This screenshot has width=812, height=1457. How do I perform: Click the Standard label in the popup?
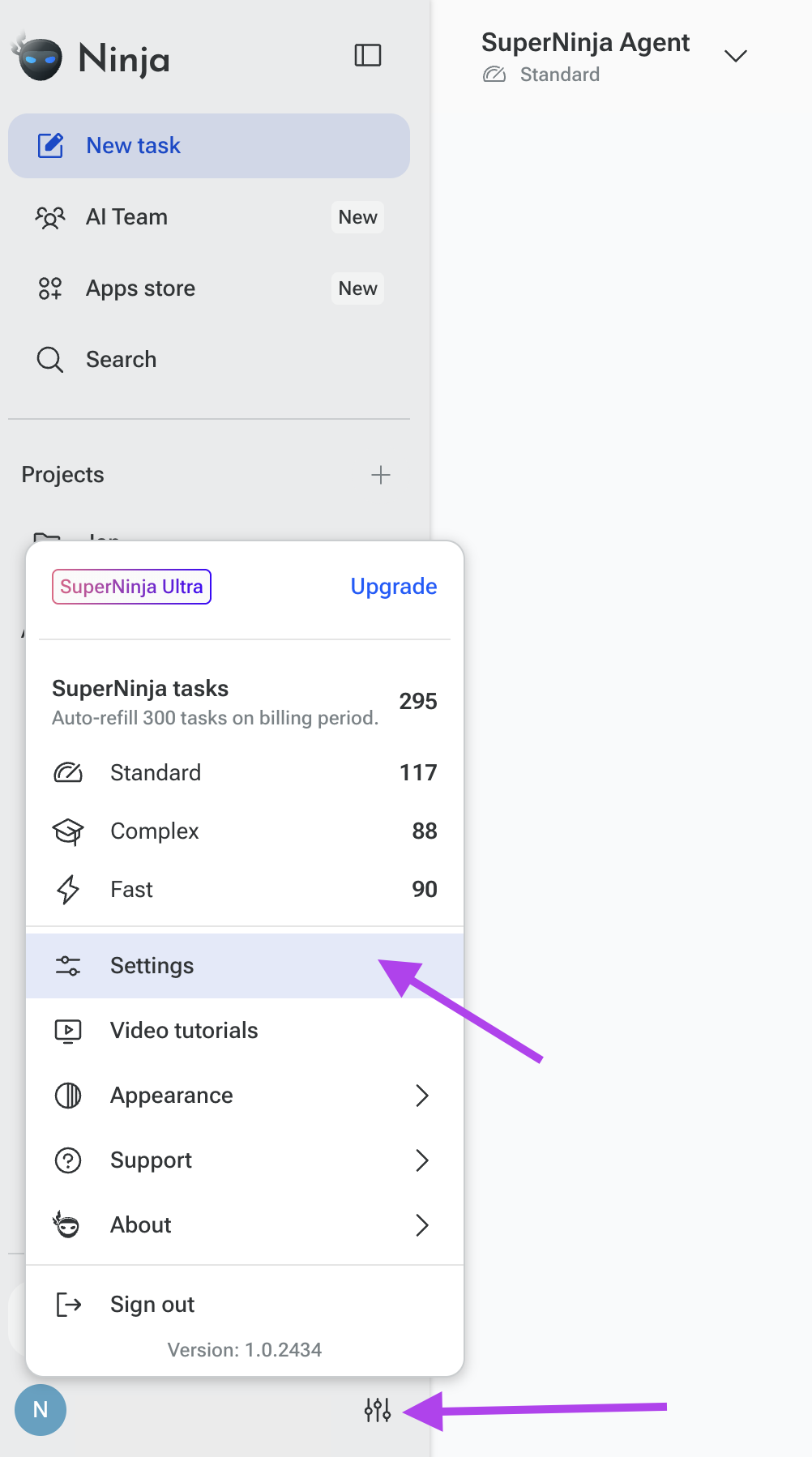(156, 773)
